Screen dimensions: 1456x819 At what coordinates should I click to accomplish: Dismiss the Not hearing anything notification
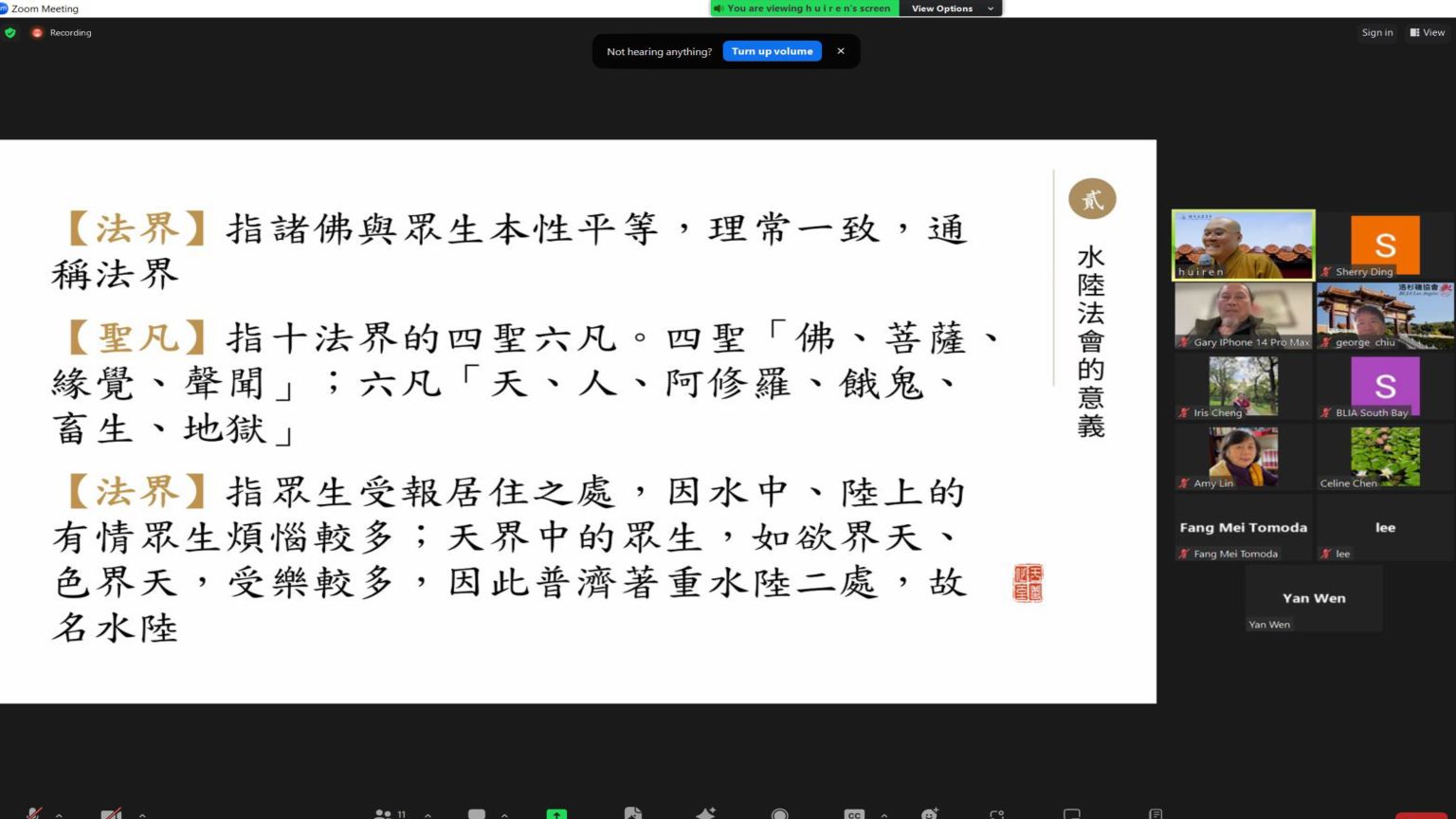[840, 50]
